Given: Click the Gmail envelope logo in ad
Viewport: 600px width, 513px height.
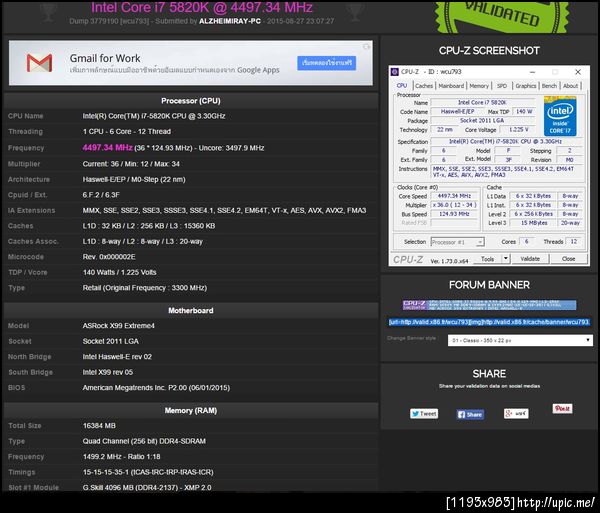Looking at the screenshot, I should 39,63.
